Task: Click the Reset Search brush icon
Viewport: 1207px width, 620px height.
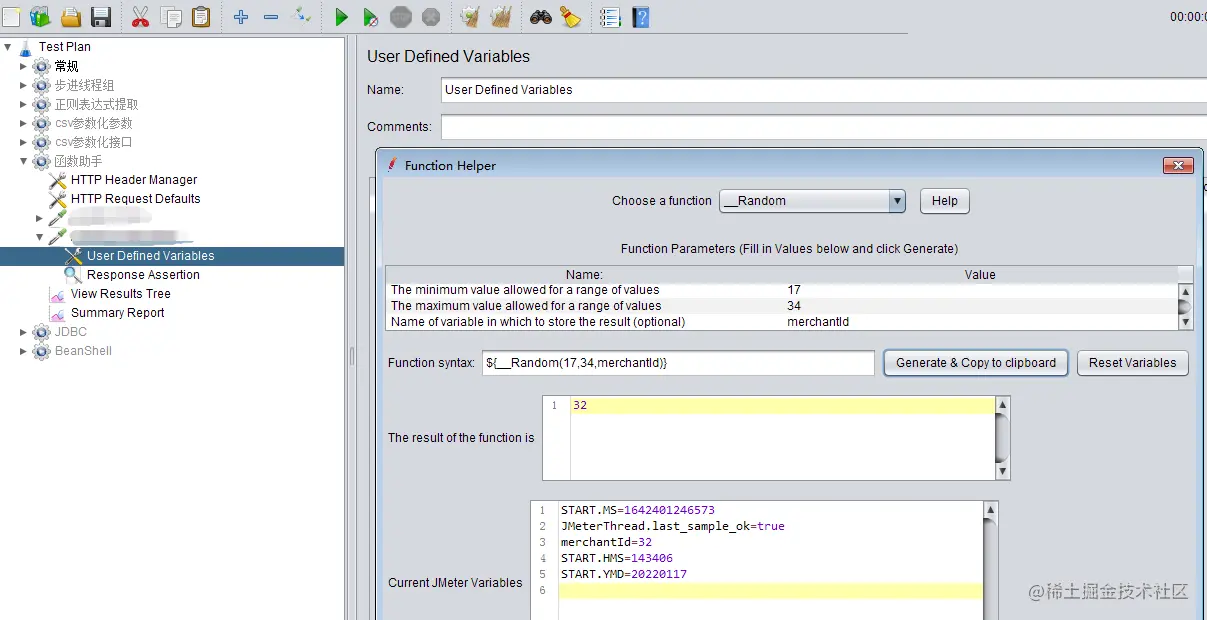Action: [x=570, y=16]
